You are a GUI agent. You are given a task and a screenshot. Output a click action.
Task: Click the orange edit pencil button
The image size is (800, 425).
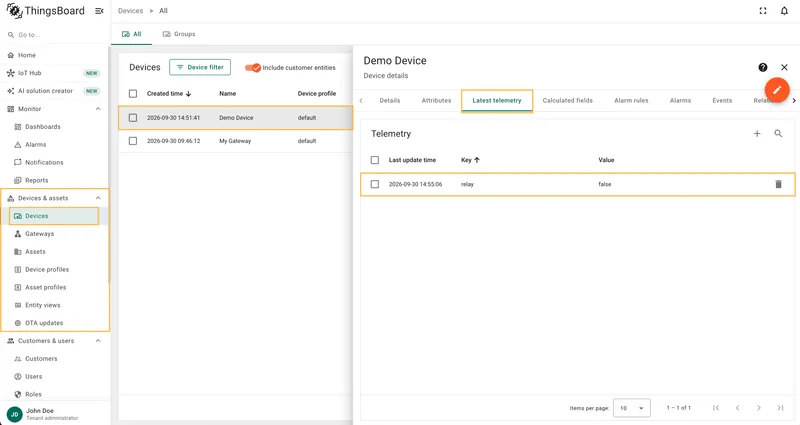[x=777, y=90]
